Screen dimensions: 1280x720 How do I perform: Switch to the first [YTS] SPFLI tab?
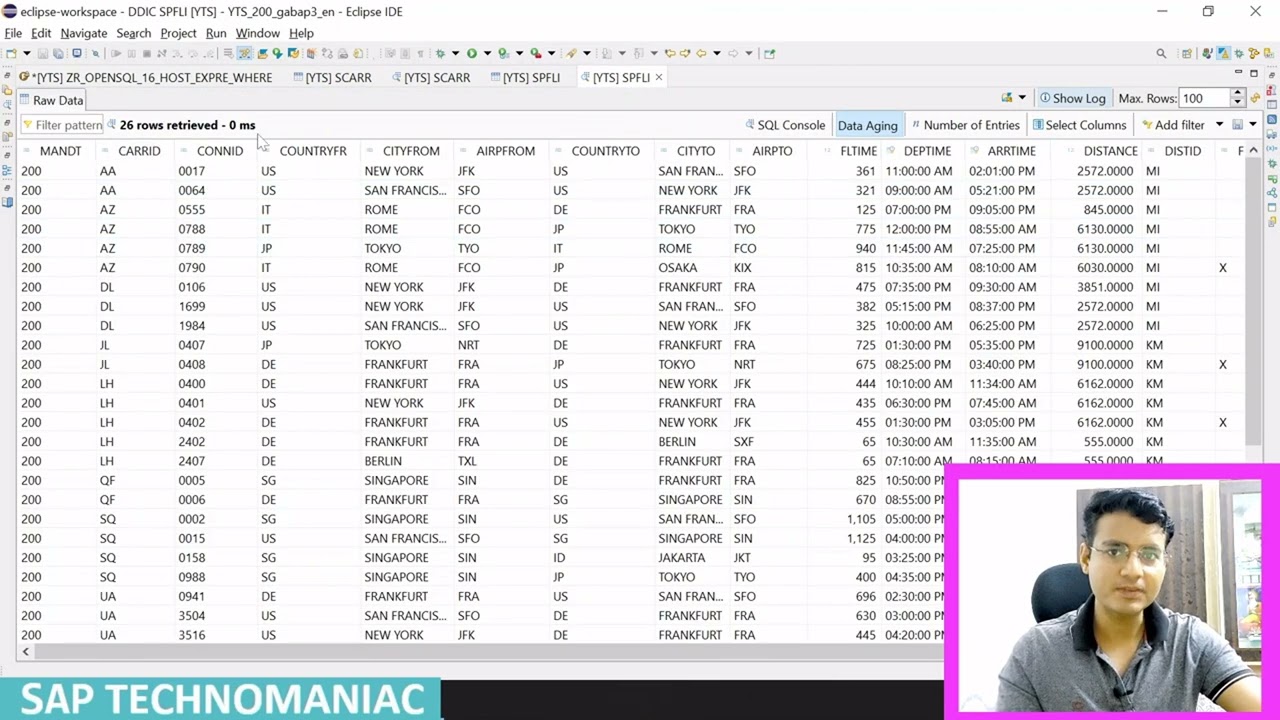pyautogui.click(x=524, y=77)
